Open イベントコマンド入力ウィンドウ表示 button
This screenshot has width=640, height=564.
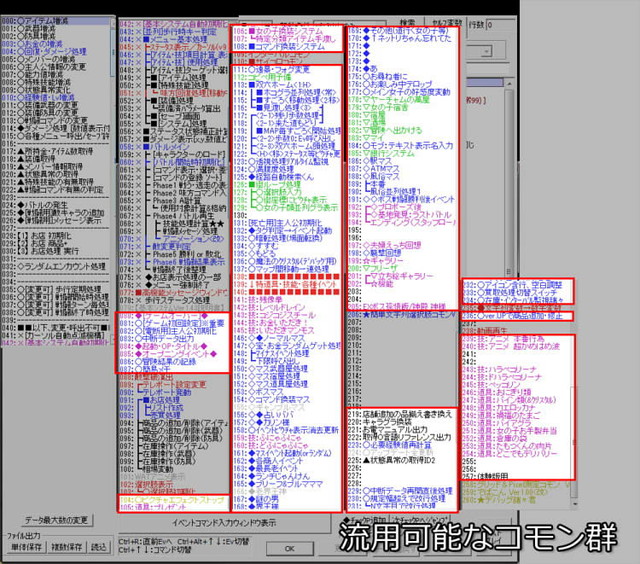(223, 523)
